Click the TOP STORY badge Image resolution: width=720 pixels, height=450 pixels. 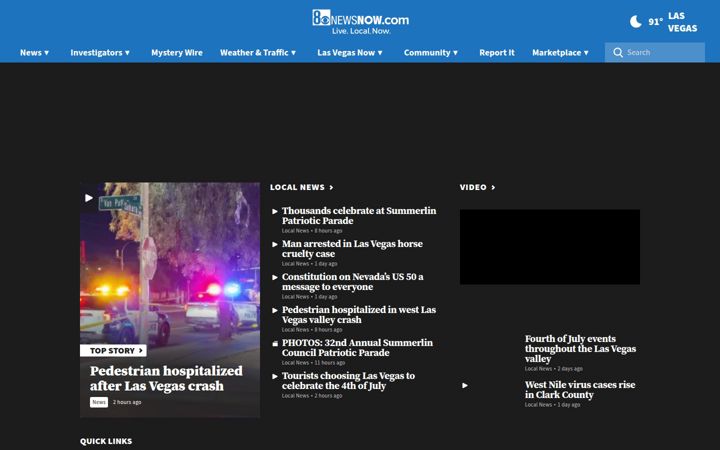click(113, 351)
